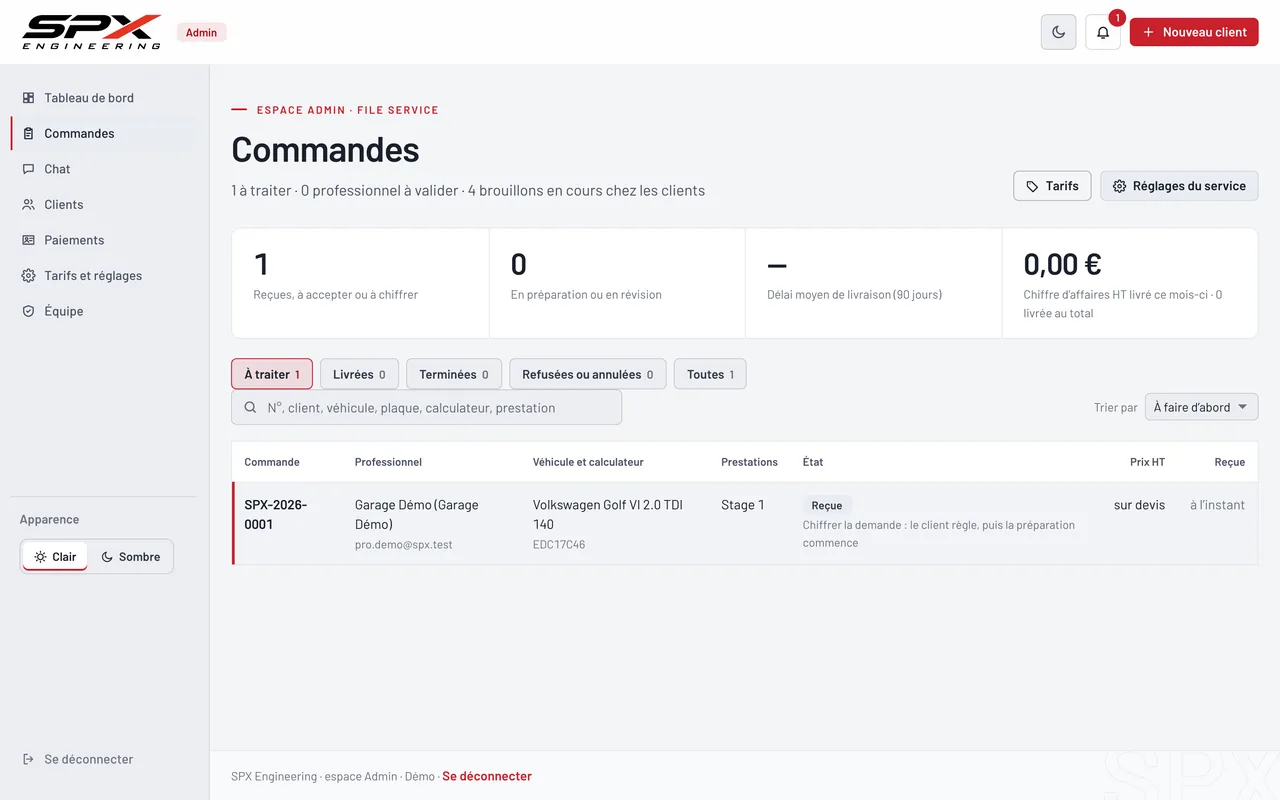Click the Garage Démo professional name
1280x800 pixels.
click(417, 514)
